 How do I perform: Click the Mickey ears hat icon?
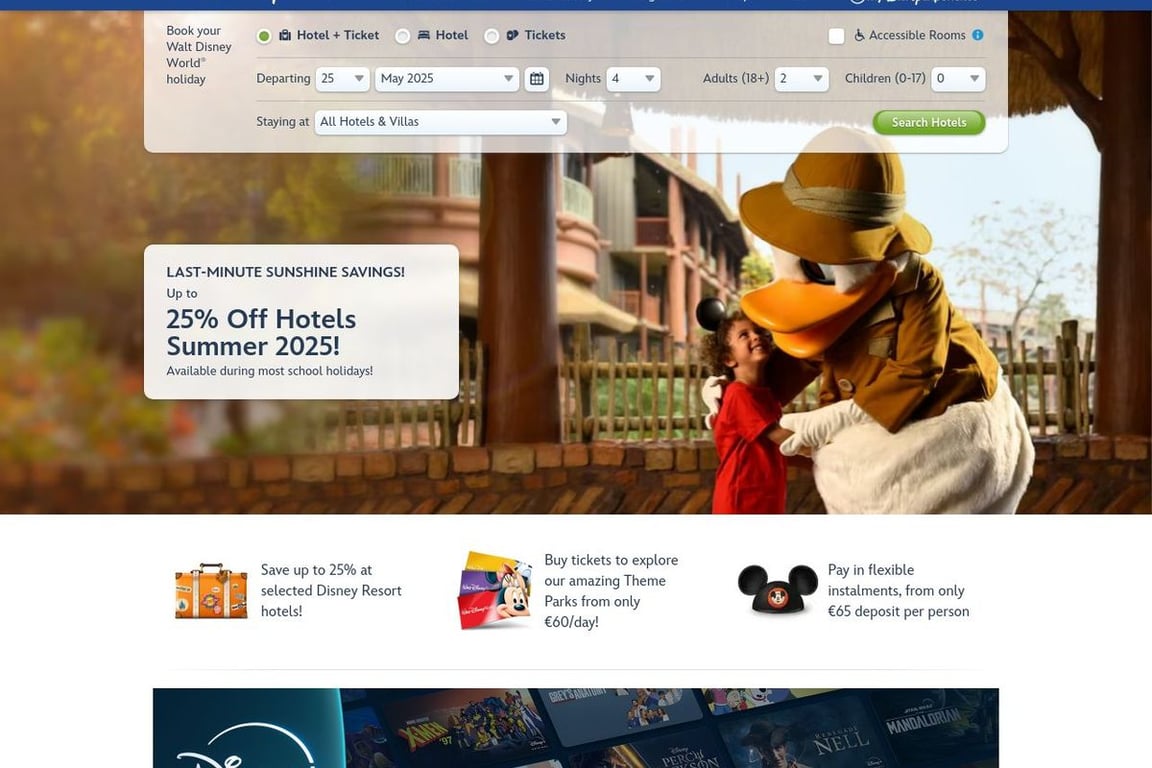[777, 589]
